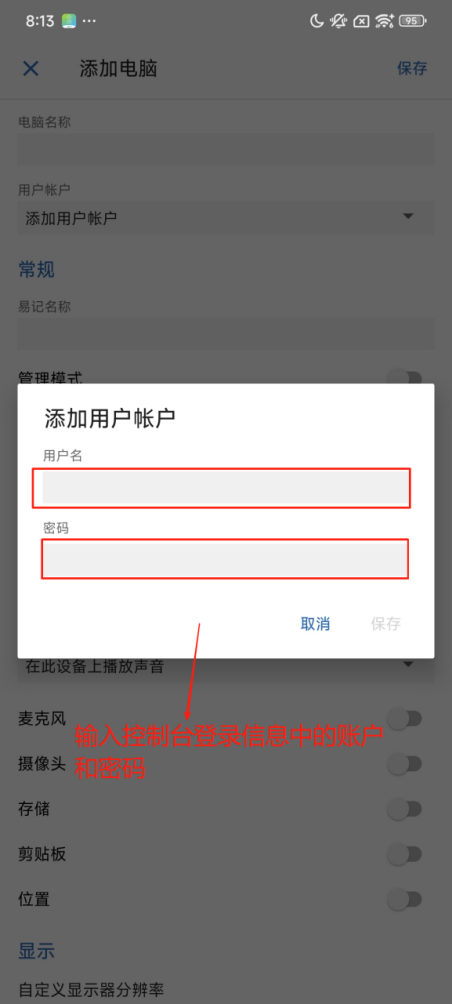Image resolution: width=452 pixels, height=1004 pixels.
Task: Tap the battery indicator icon
Action: click(x=412, y=20)
